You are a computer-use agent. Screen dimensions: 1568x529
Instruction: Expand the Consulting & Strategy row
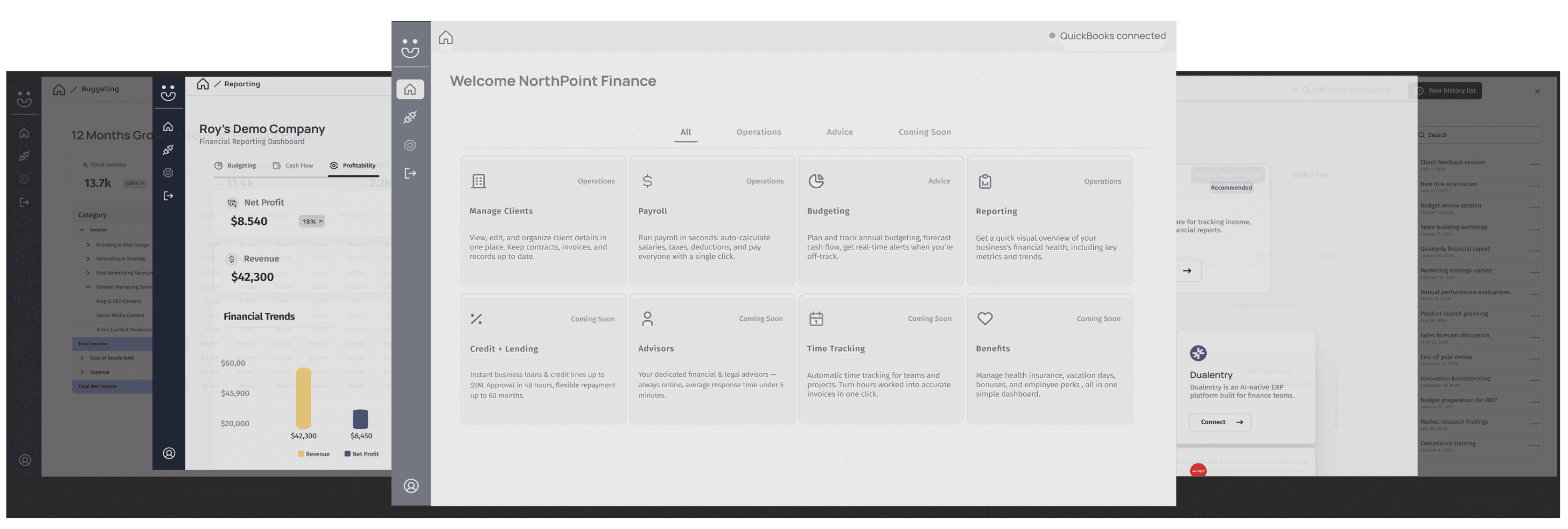(88, 258)
